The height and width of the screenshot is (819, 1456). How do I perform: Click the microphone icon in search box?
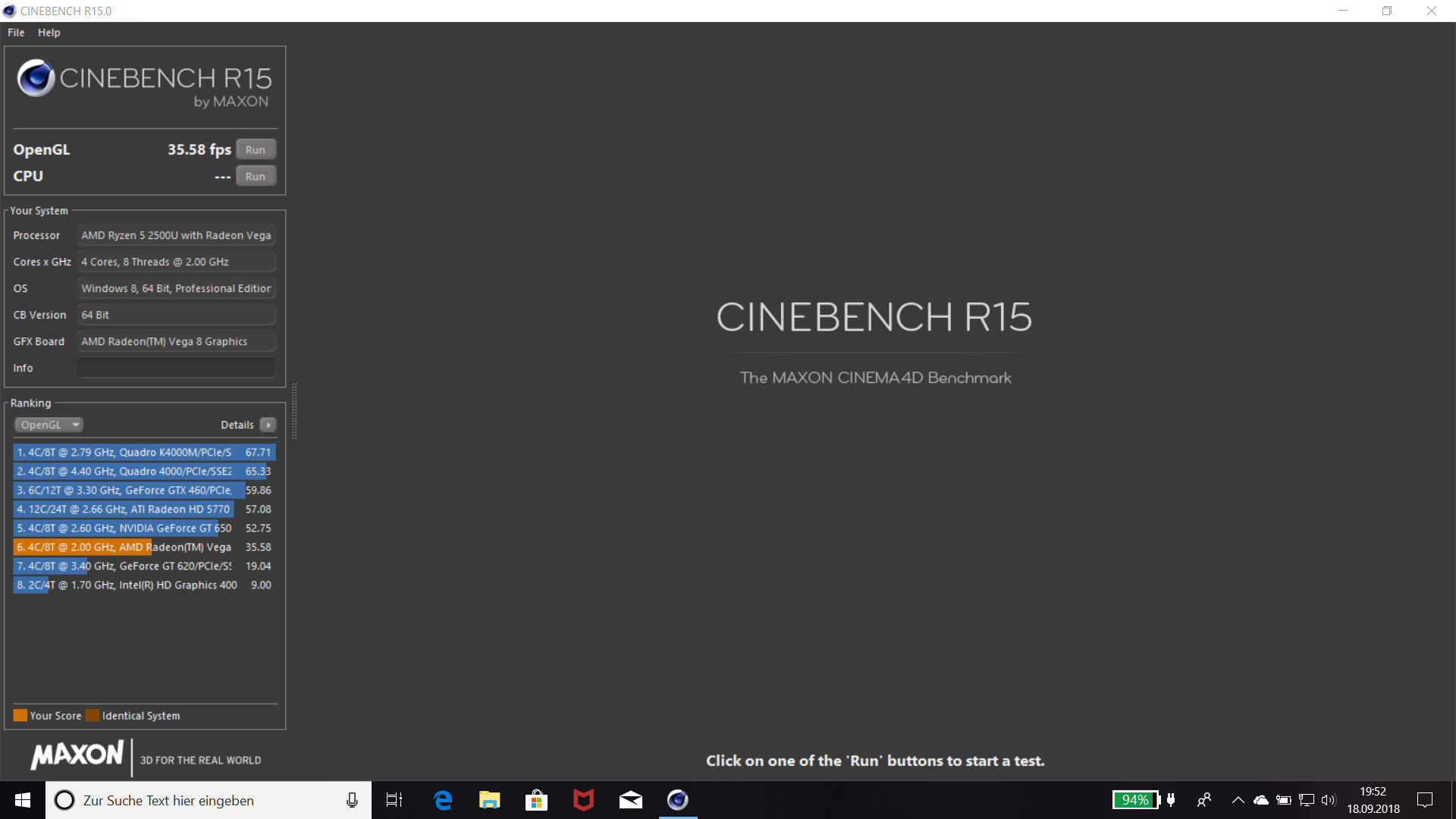click(352, 800)
